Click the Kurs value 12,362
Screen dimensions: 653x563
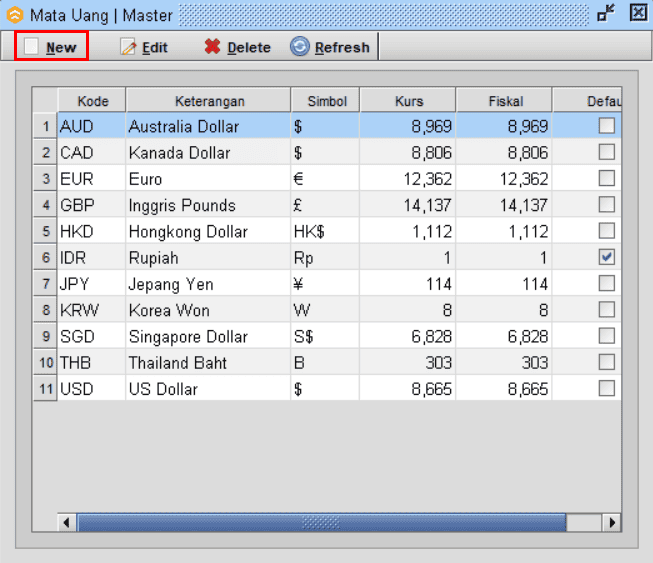click(408, 178)
